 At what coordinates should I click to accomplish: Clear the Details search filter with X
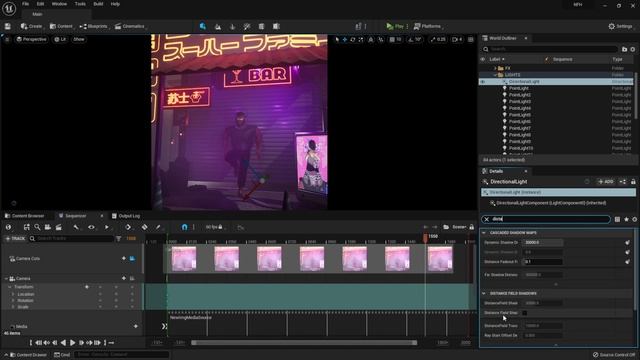pos(487,219)
